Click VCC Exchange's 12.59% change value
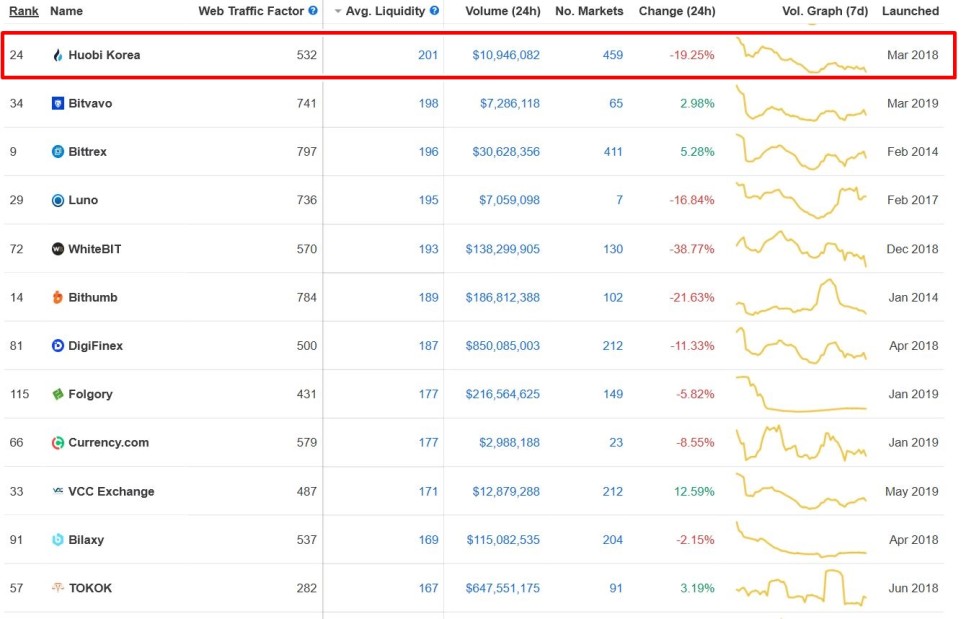 [x=694, y=492]
